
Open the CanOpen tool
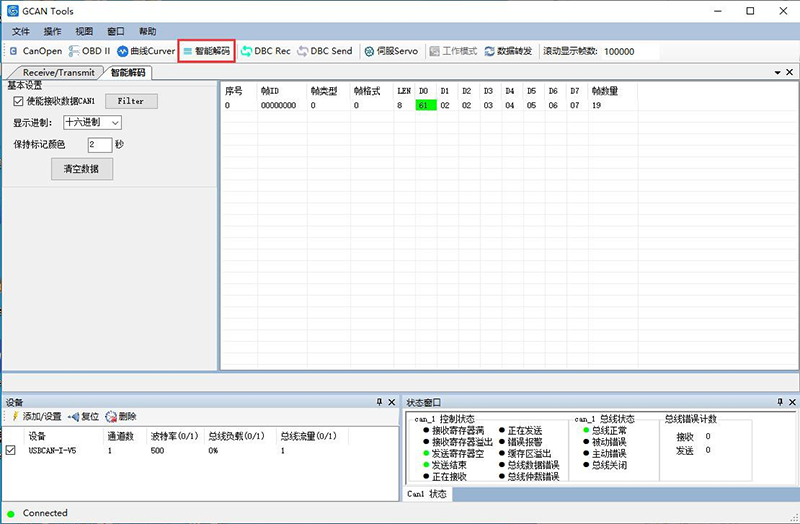click(36, 51)
